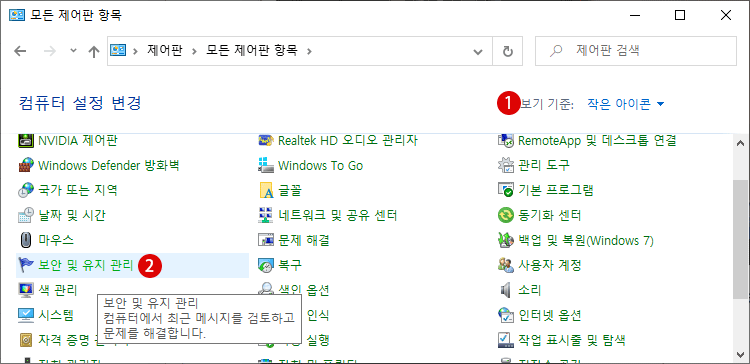Open the 복구 icon

(265, 265)
